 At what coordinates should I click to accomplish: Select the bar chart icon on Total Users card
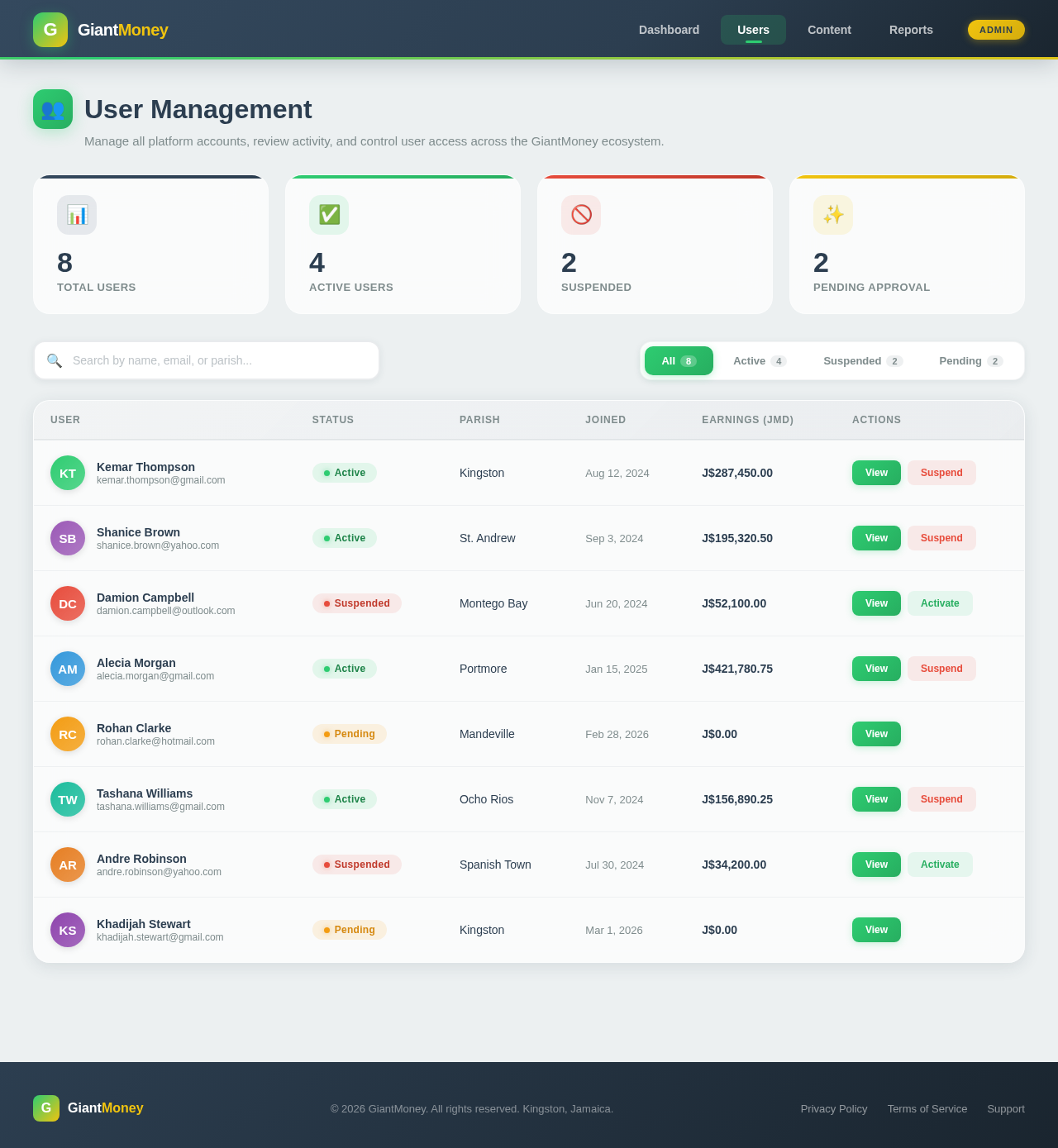[x=76, y=215]
